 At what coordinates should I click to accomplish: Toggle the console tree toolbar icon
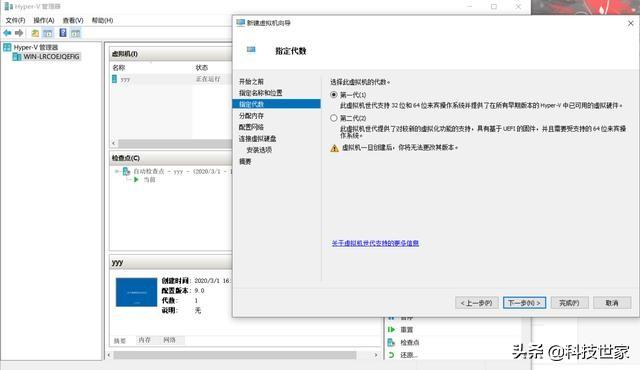click(x=48, y=33)
